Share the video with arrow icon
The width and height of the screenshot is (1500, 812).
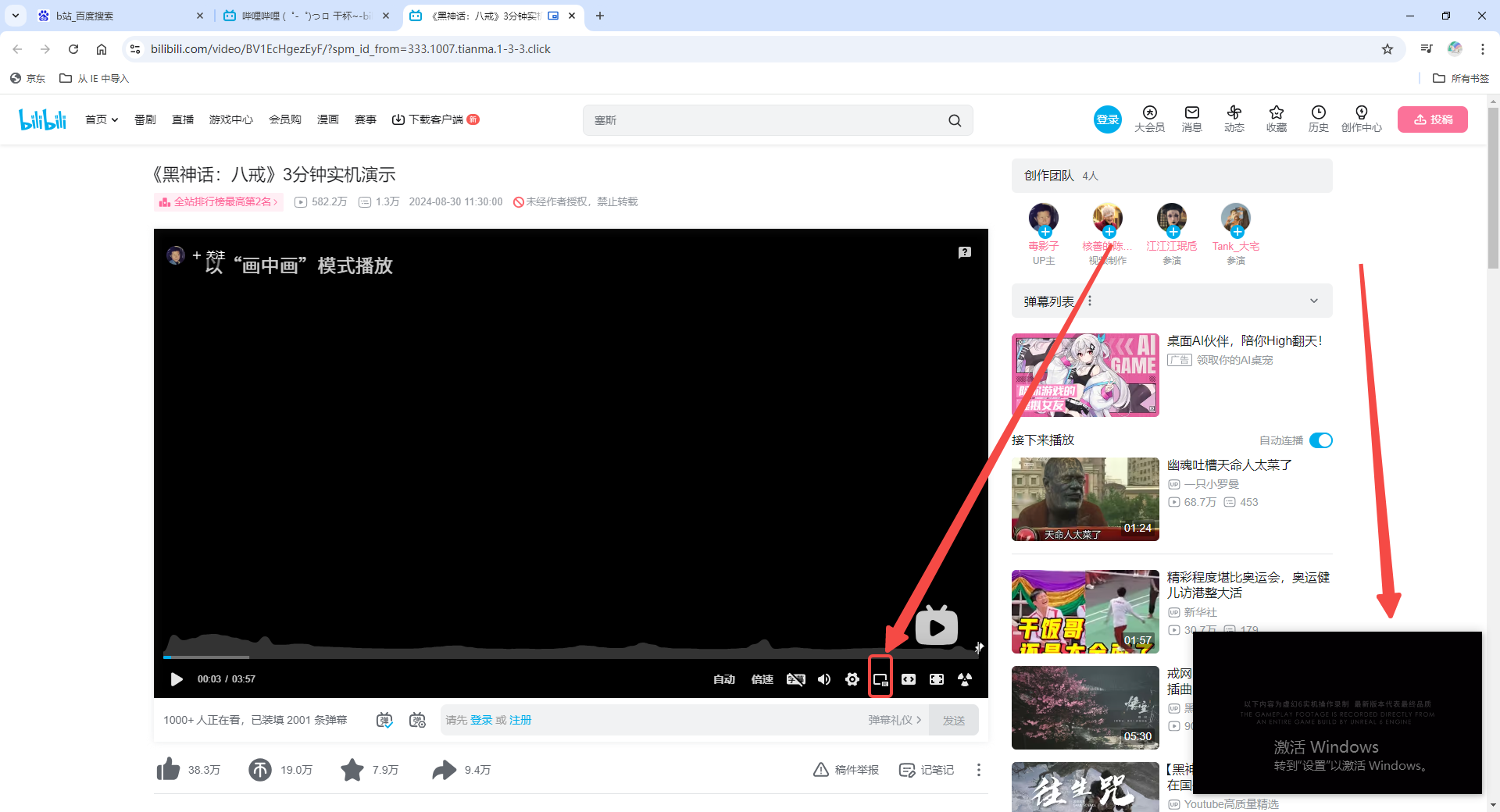point(444,770)
